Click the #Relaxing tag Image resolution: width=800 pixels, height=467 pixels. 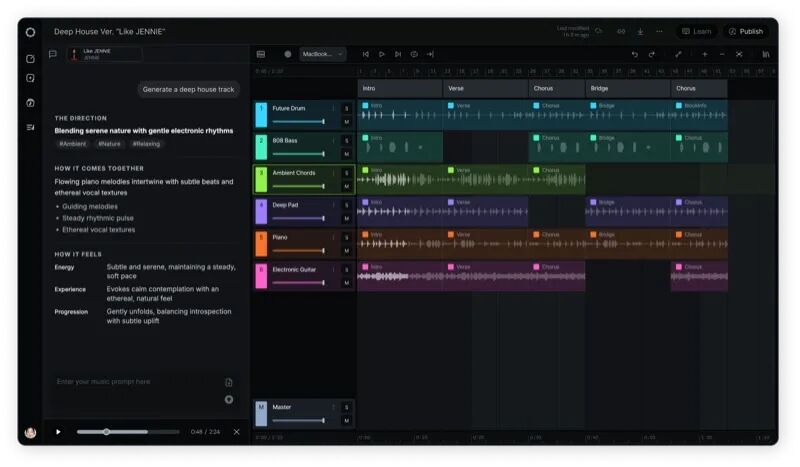pos(146,144)
